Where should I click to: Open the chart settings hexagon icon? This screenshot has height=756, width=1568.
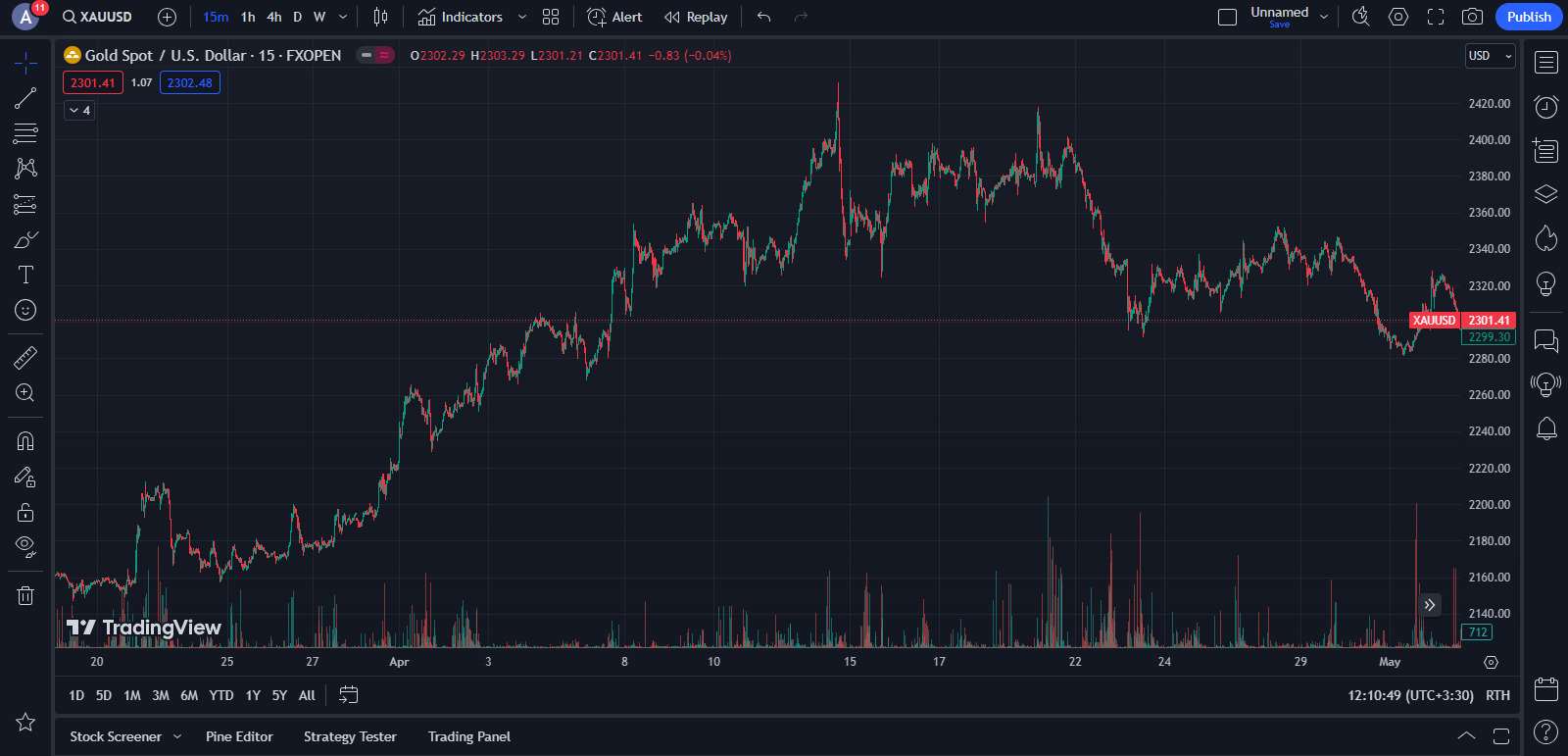[1398, 17]
